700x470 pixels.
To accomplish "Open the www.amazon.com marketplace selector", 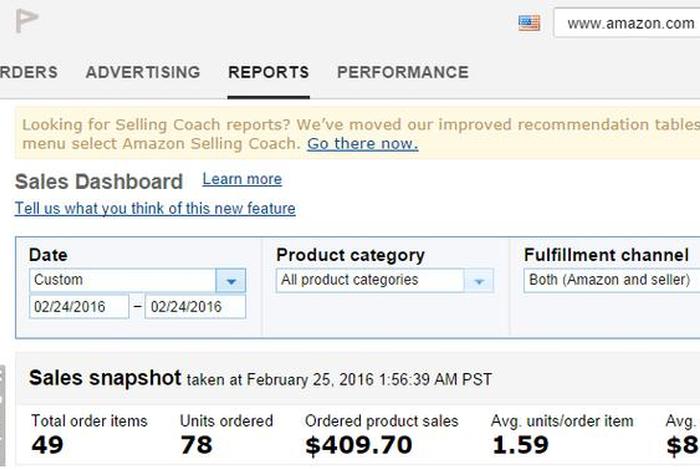I will tap(628, 23).
